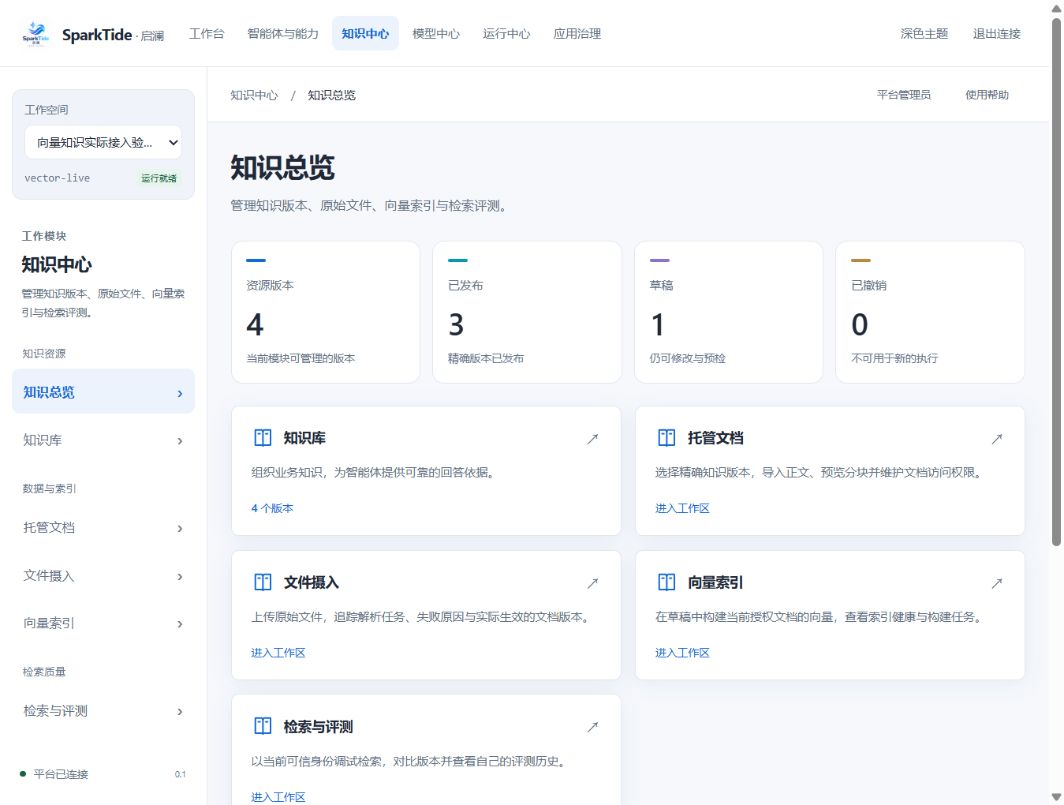
Task: Expand 检索与评测 sidebar chevron
Action: tap(180, 712)
